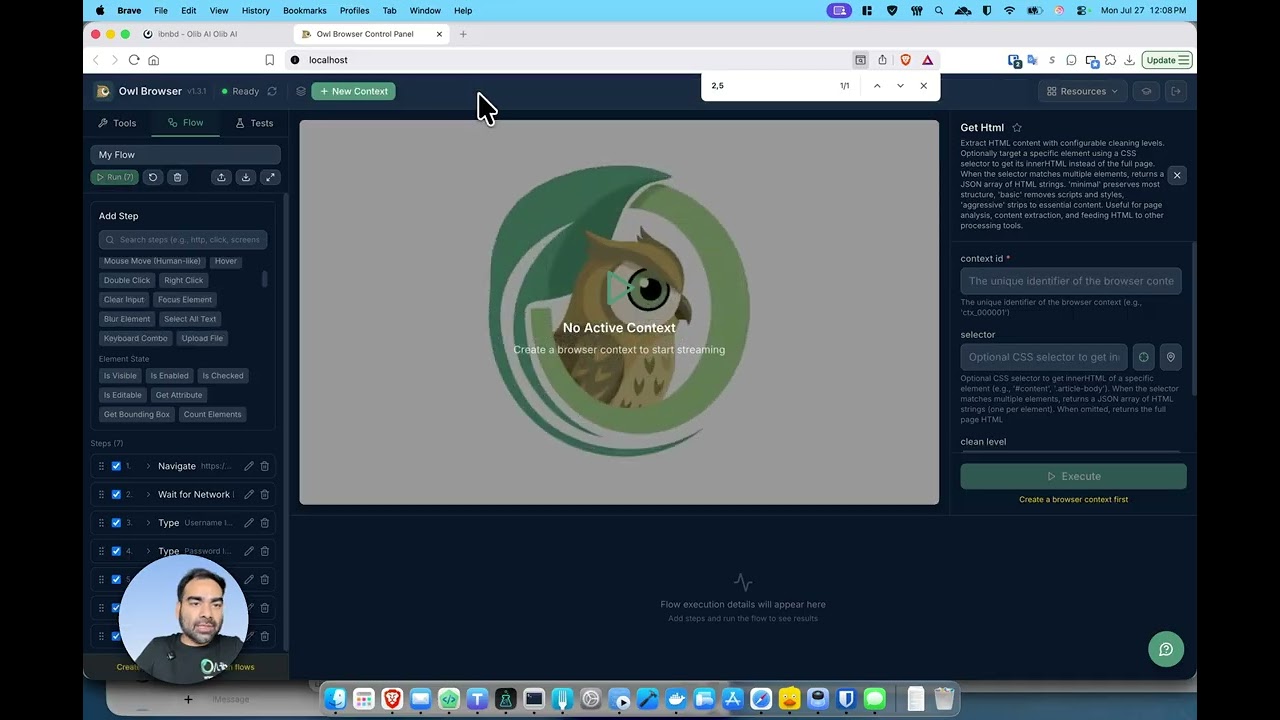1280x720 pixels.
Task: Click the refresh icon next to Ready
Action: coord(272,91)
